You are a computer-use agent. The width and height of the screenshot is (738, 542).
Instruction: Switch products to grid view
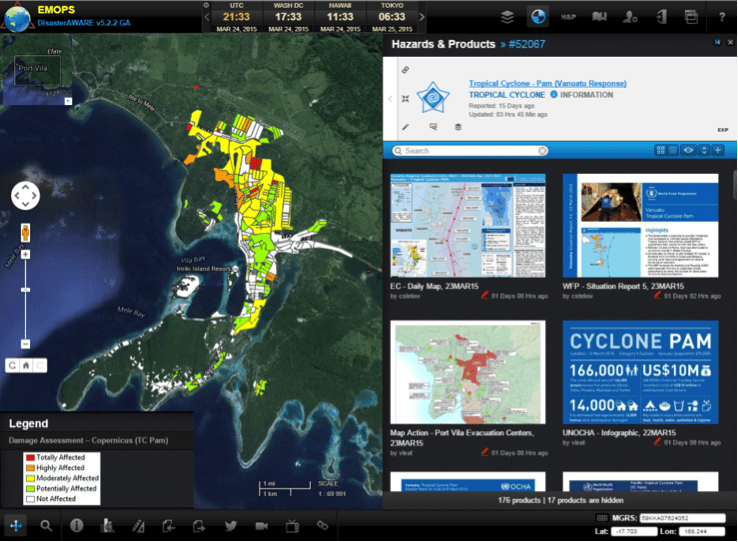click(661, 150)
